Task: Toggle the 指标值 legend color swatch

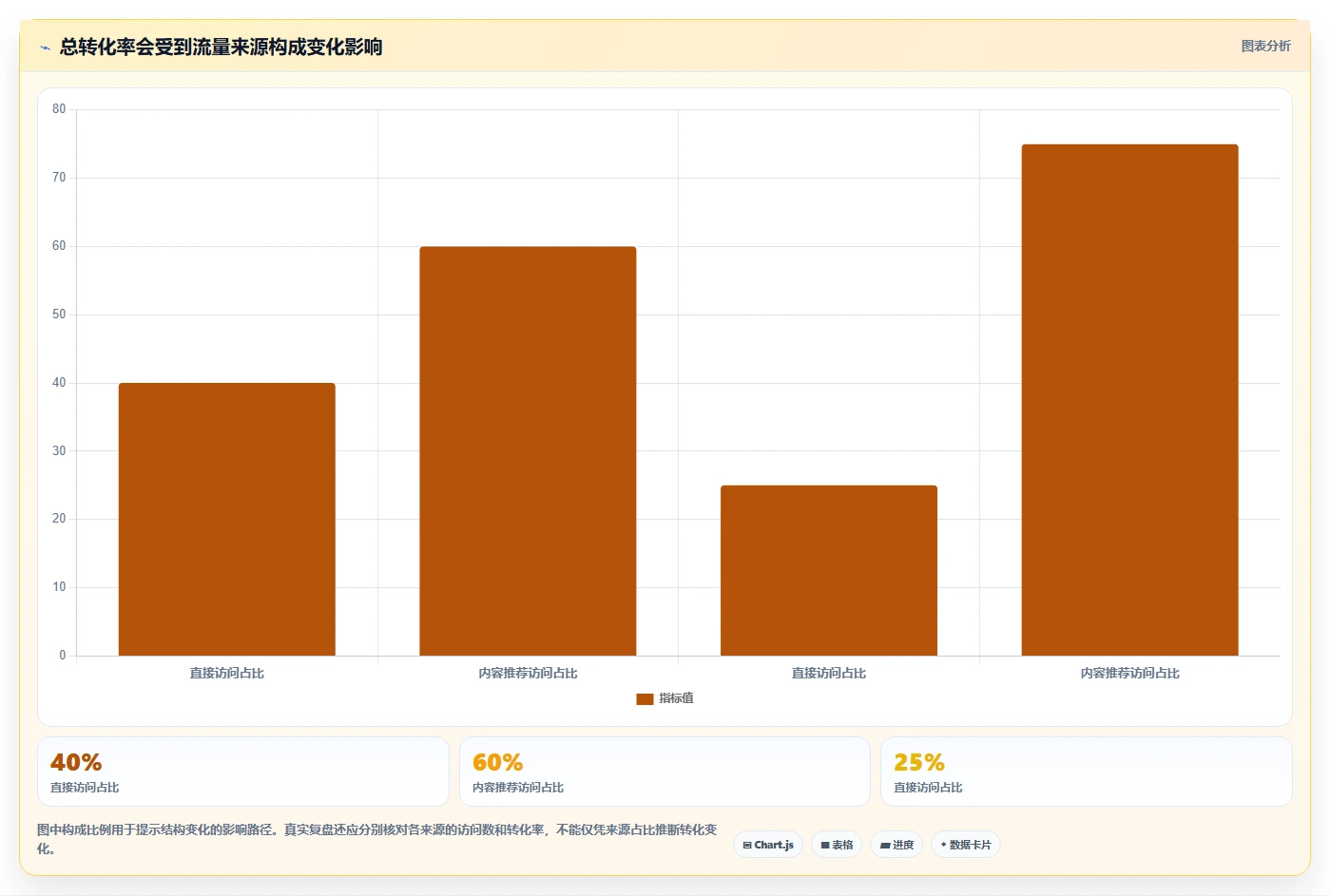Action: coord(645,699)
